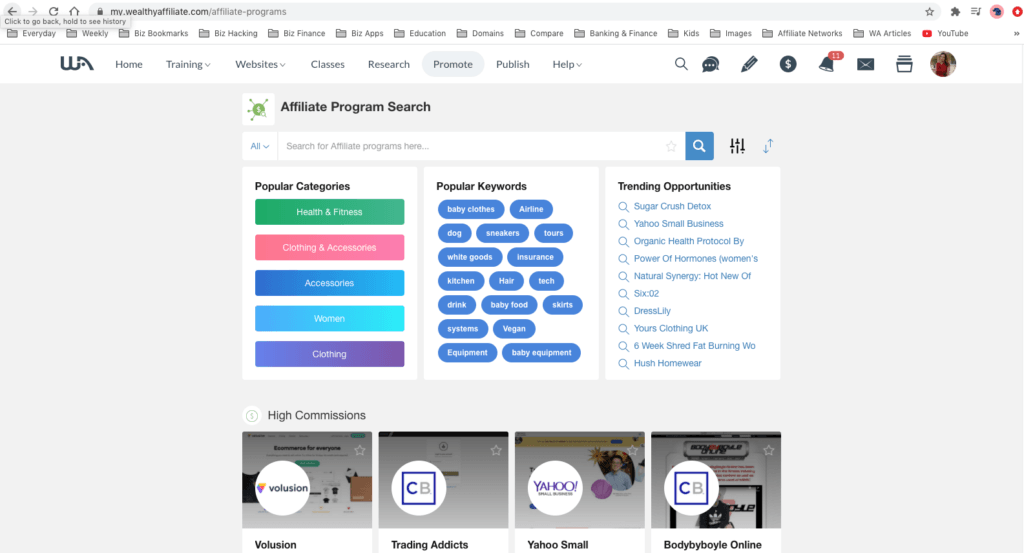Click the Wealthy Affiliate logo
The height and width of the screenshot is (553, 1024).
pos(77,64)
